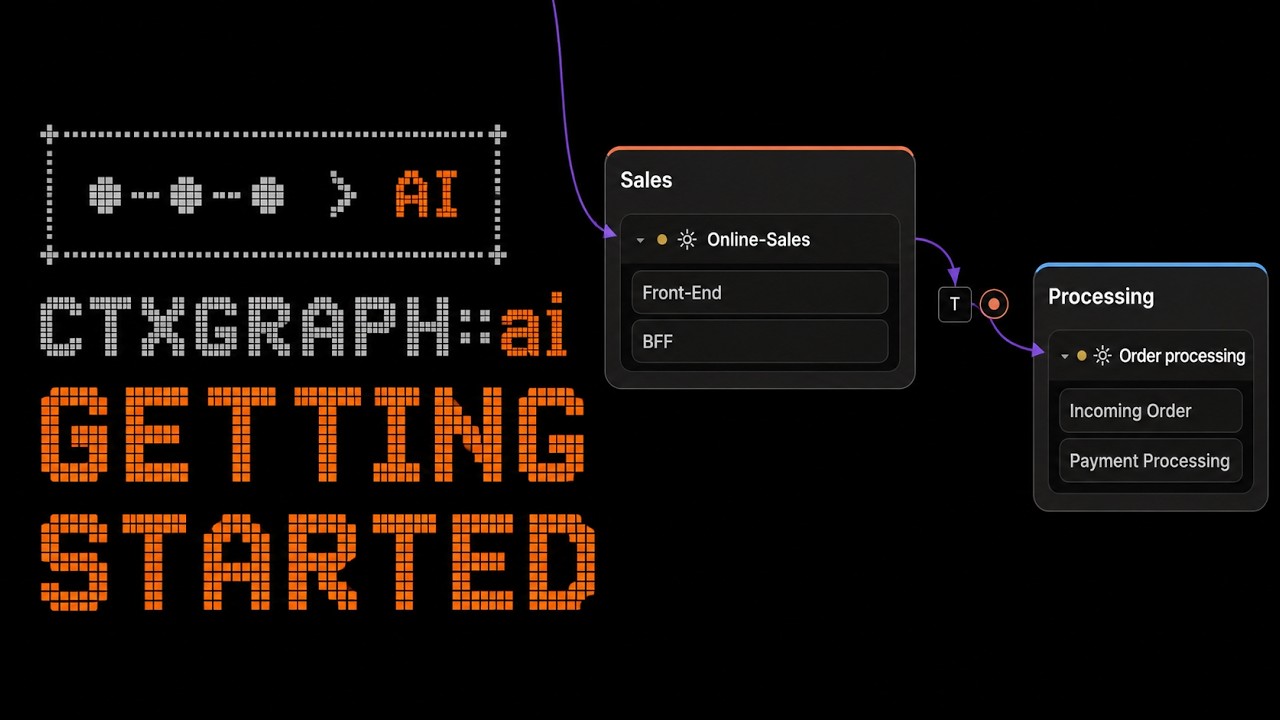
Task: Click the Processing card title
Action: (x=1101, y=297)
